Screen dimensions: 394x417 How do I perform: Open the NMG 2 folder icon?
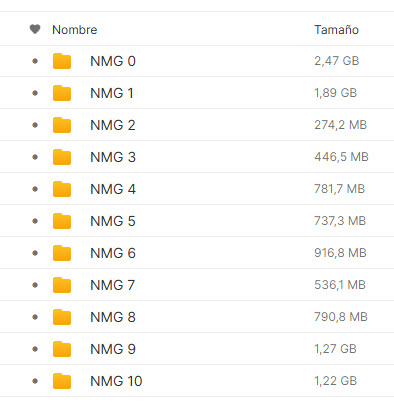click(62, 125)
